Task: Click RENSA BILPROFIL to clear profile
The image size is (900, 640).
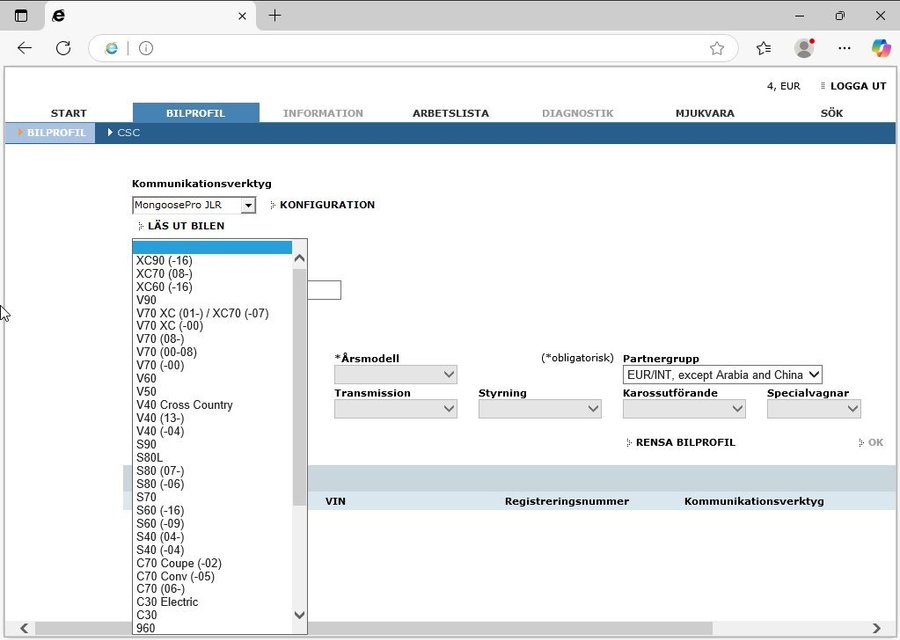Action: point(685,442)
